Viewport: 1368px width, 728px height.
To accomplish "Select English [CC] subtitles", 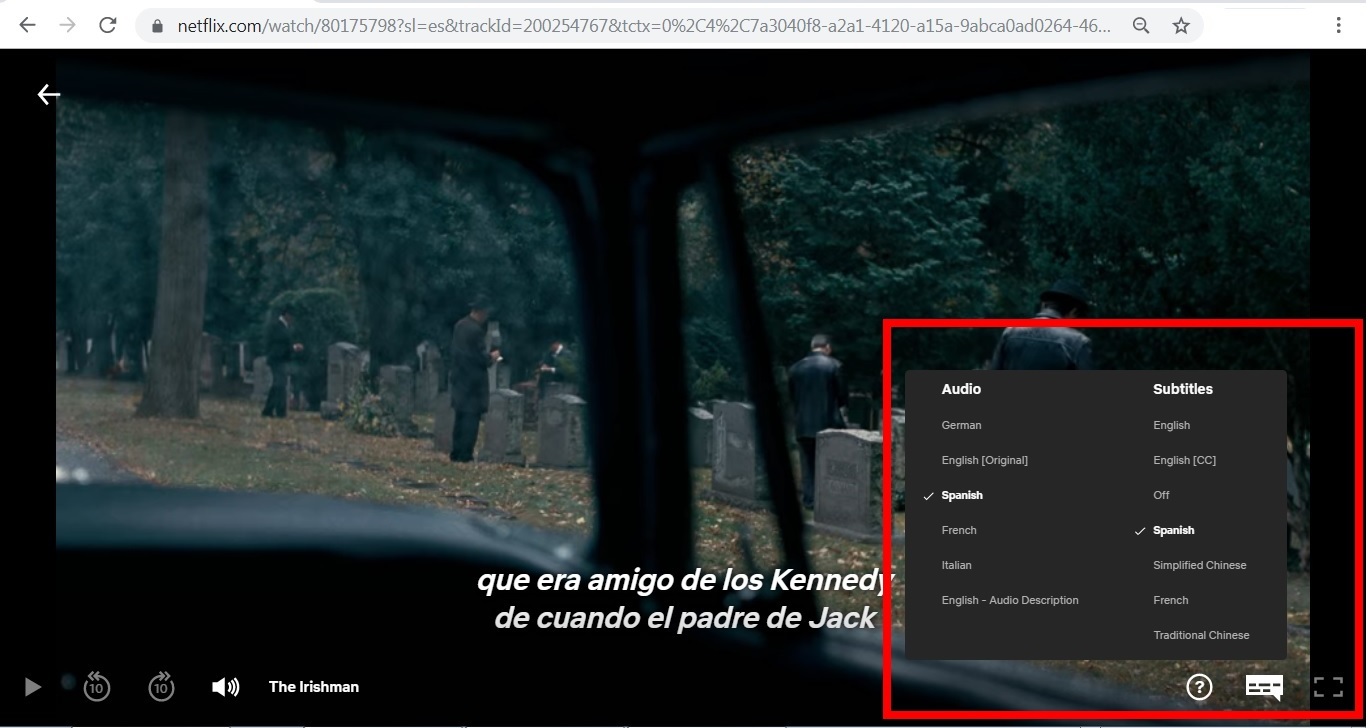I will (x=1184, y=460).
